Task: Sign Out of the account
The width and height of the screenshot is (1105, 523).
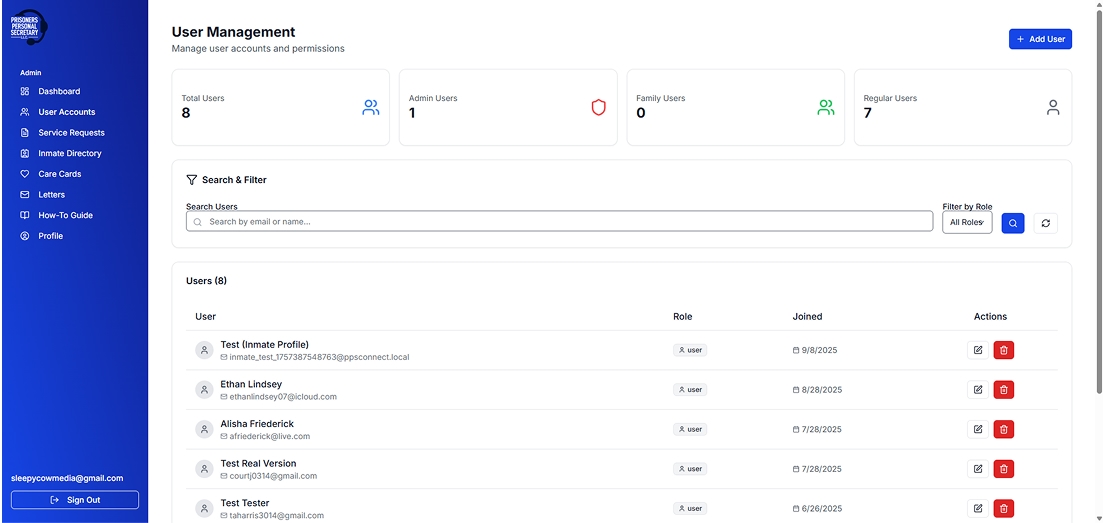Action: (75, 500)
